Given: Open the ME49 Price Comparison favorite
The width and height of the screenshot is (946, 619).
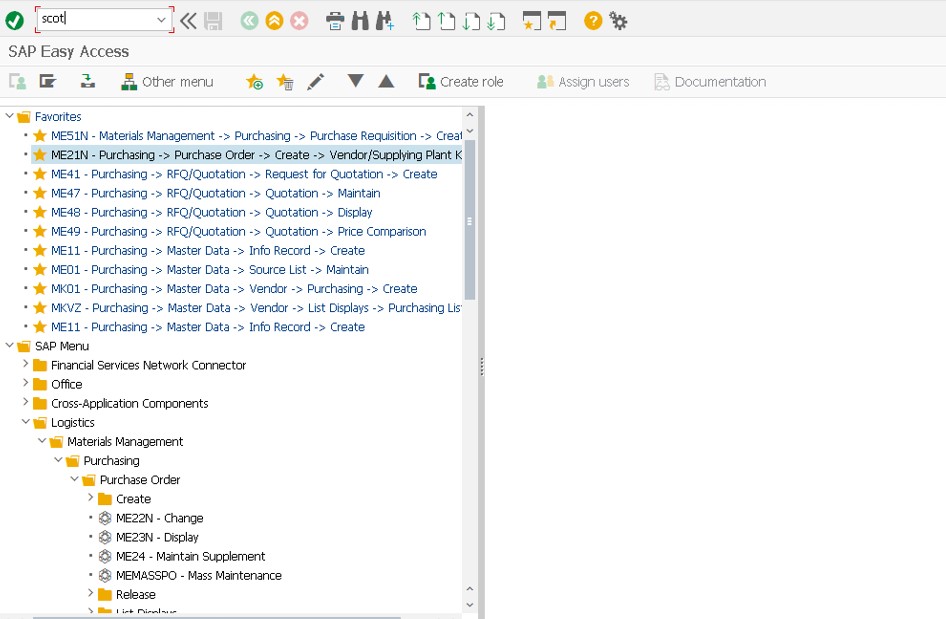Looking at the screenshot, I should (238, 232).
